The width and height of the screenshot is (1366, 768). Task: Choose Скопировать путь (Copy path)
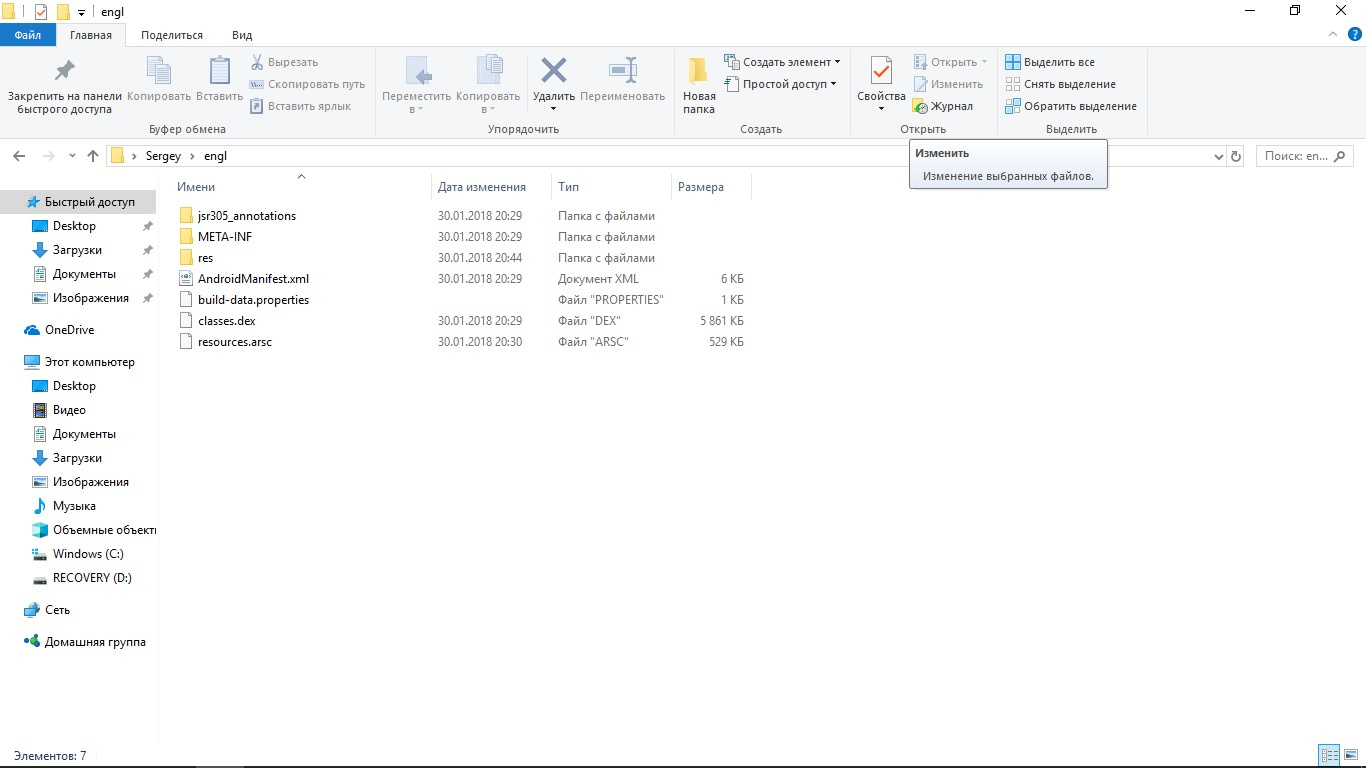point(307,84)
